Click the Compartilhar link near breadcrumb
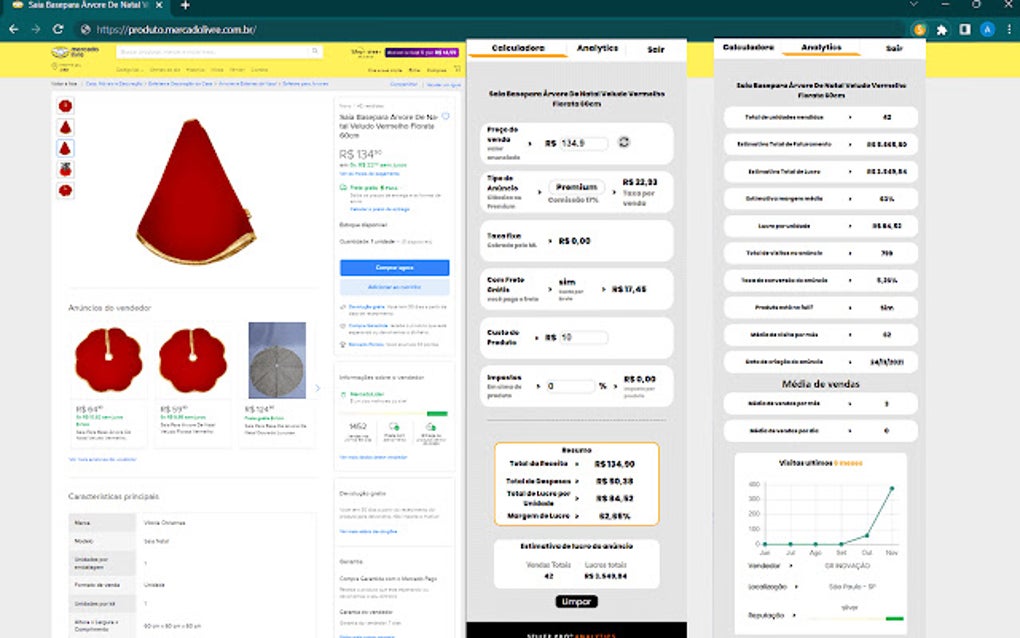The height and width of the screenshot is (638, 1020). [403, 85]
